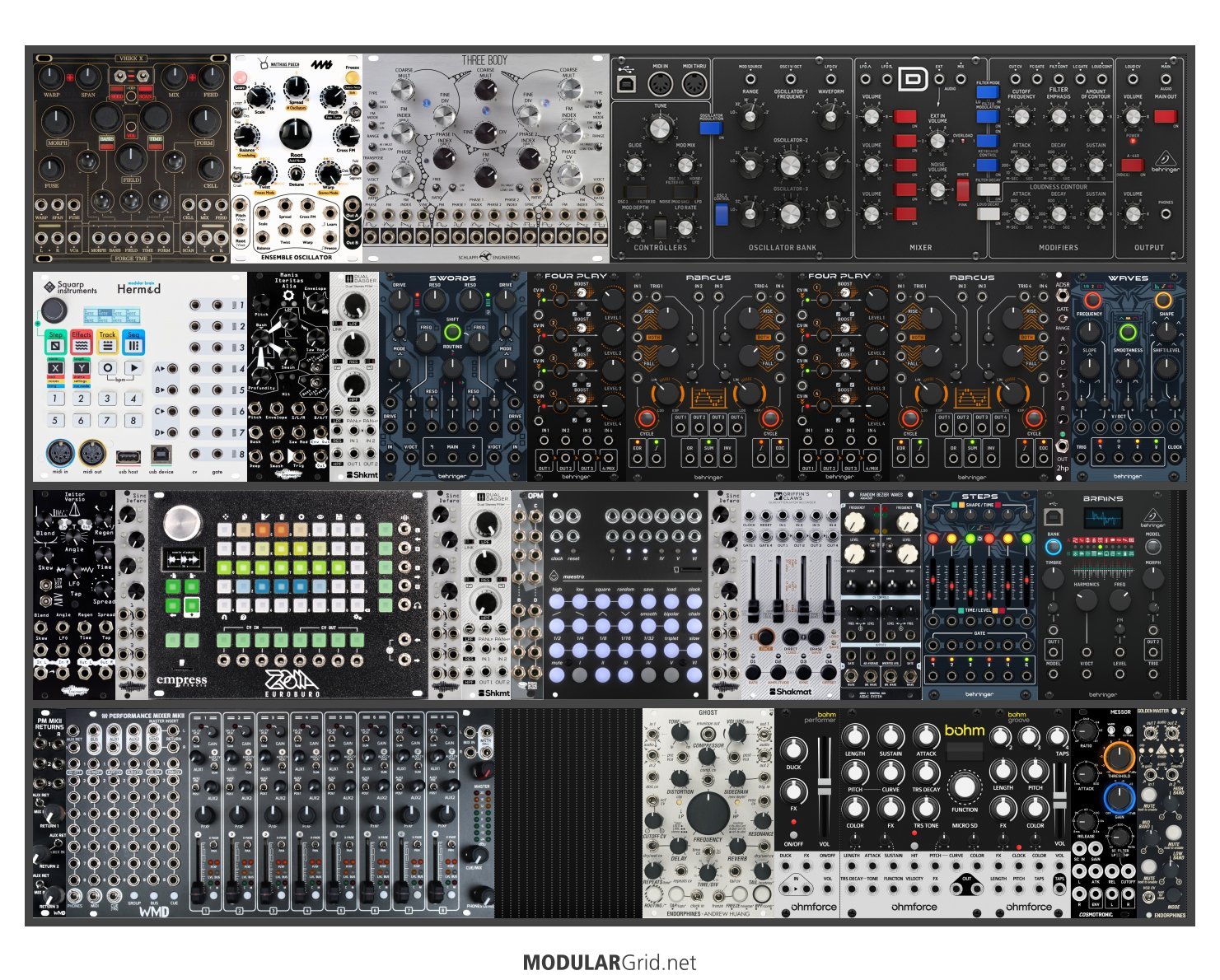This screenshot has height=980, width=1220.
Task: Toggle the Model D Loud Decay switch
Action: pos(989,213)
